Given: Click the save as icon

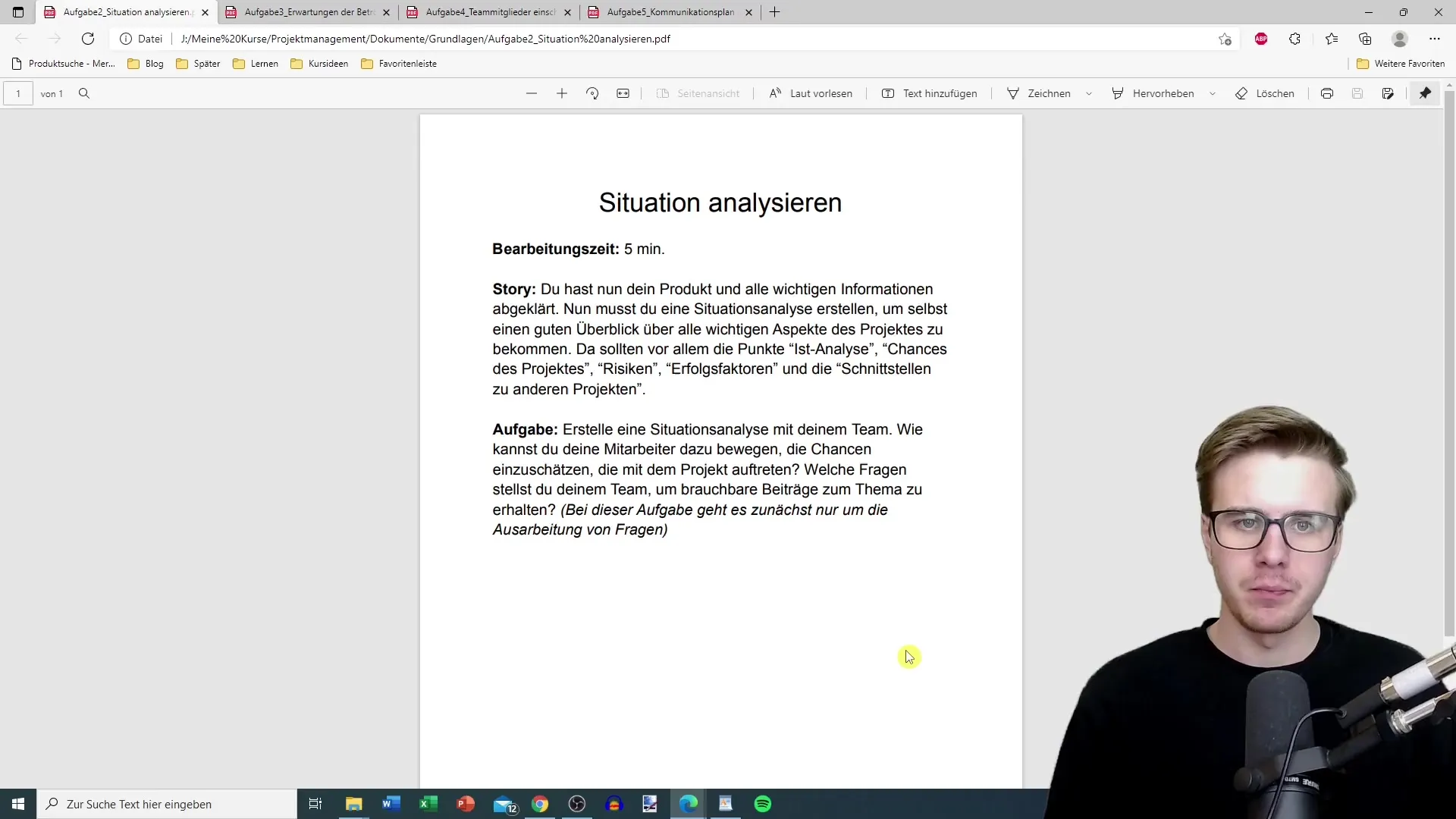Looking at the screenshot, I should [1388, 93].
